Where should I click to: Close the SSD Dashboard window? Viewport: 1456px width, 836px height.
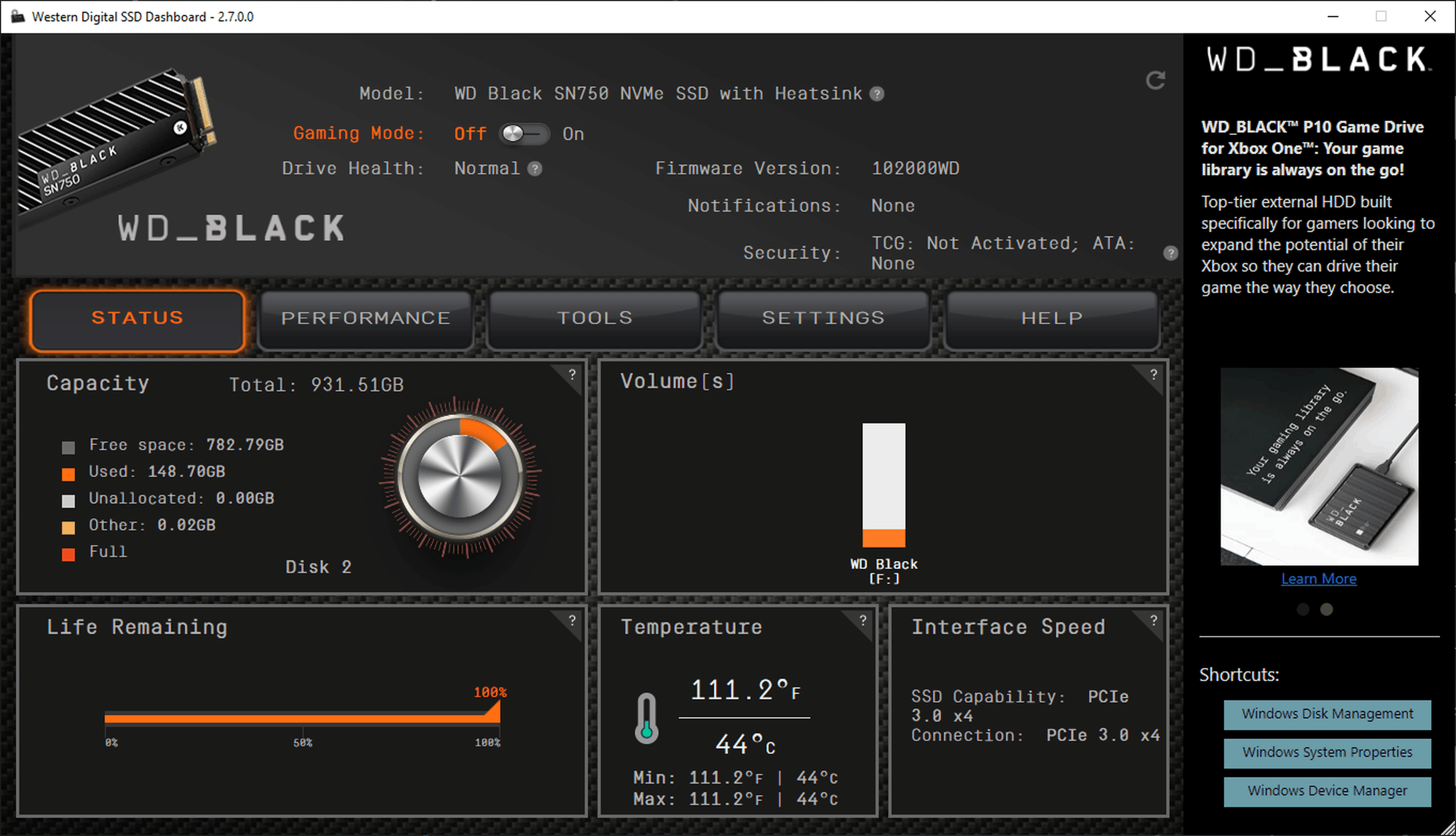coord(1430,17)
